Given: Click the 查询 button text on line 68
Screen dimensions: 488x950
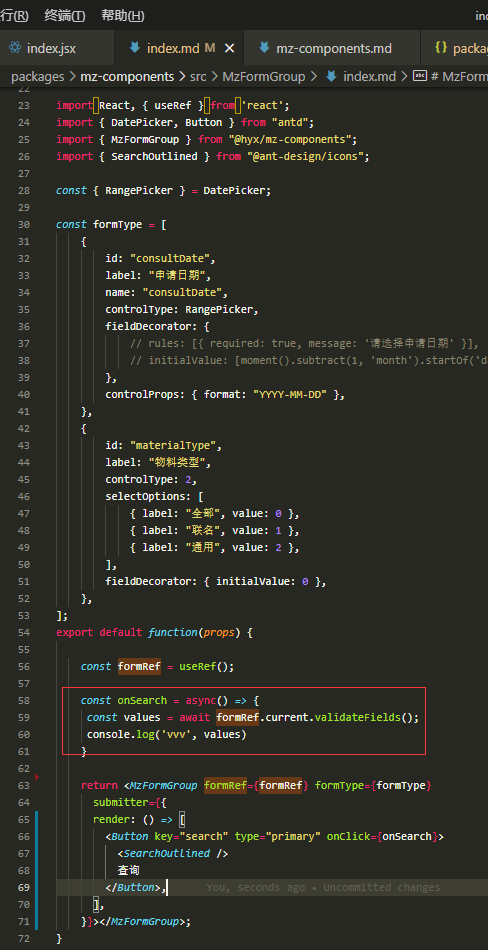Looking at the screenshot, I should pyautogui.click(x=130, y=871).
